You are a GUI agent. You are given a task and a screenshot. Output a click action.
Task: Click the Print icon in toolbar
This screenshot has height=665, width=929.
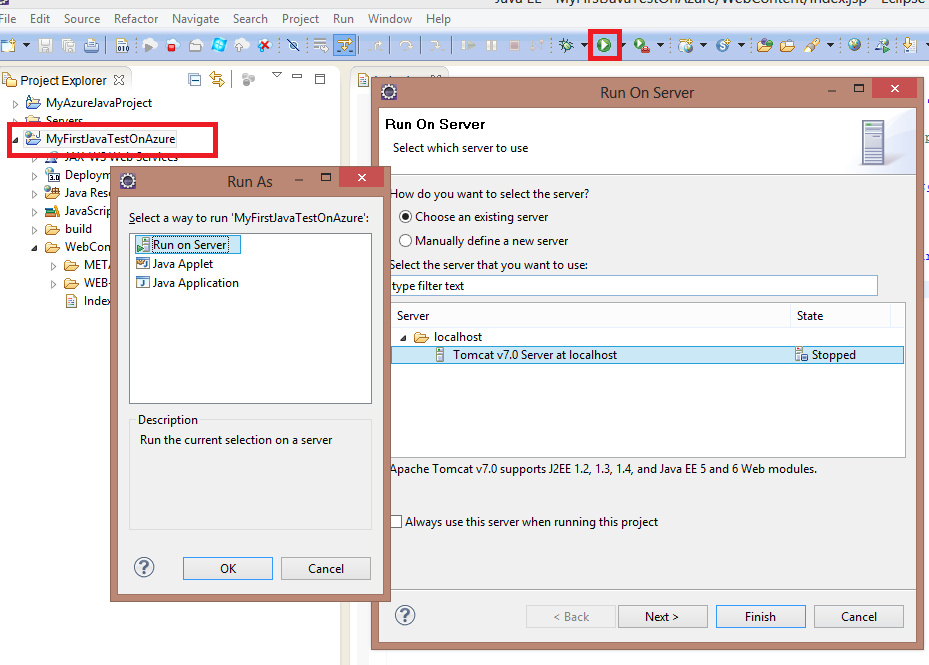[92, 45]
